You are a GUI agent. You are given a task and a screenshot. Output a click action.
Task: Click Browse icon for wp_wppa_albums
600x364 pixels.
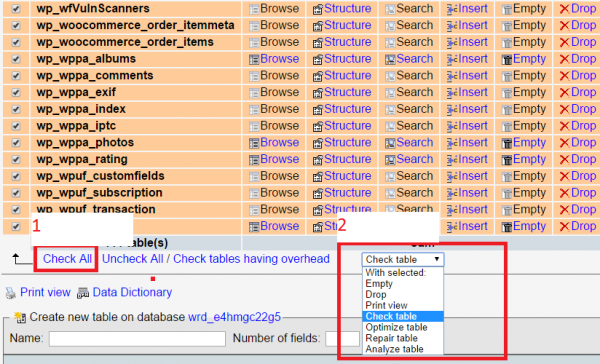(254, 59)
